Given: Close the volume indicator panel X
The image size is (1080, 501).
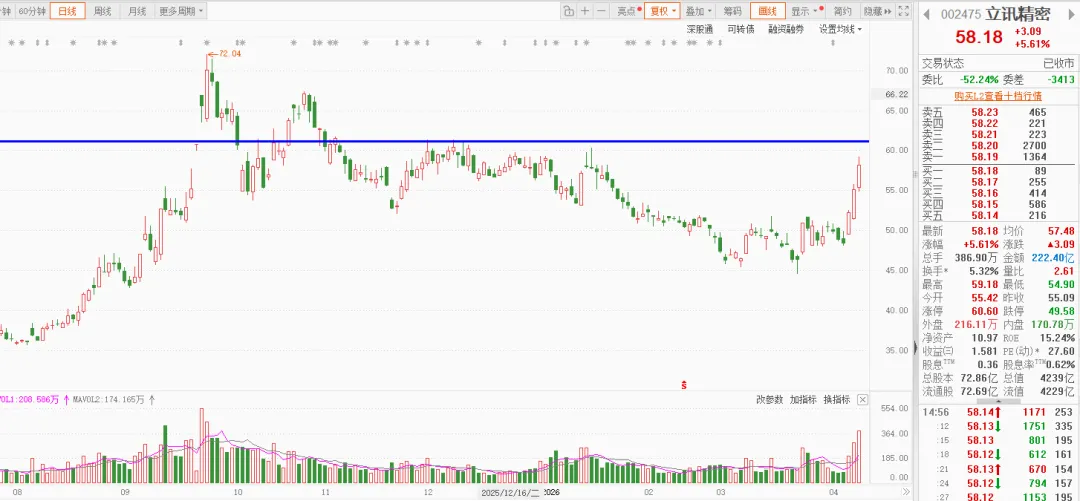Looking at the screenshot, I should 862,400.
